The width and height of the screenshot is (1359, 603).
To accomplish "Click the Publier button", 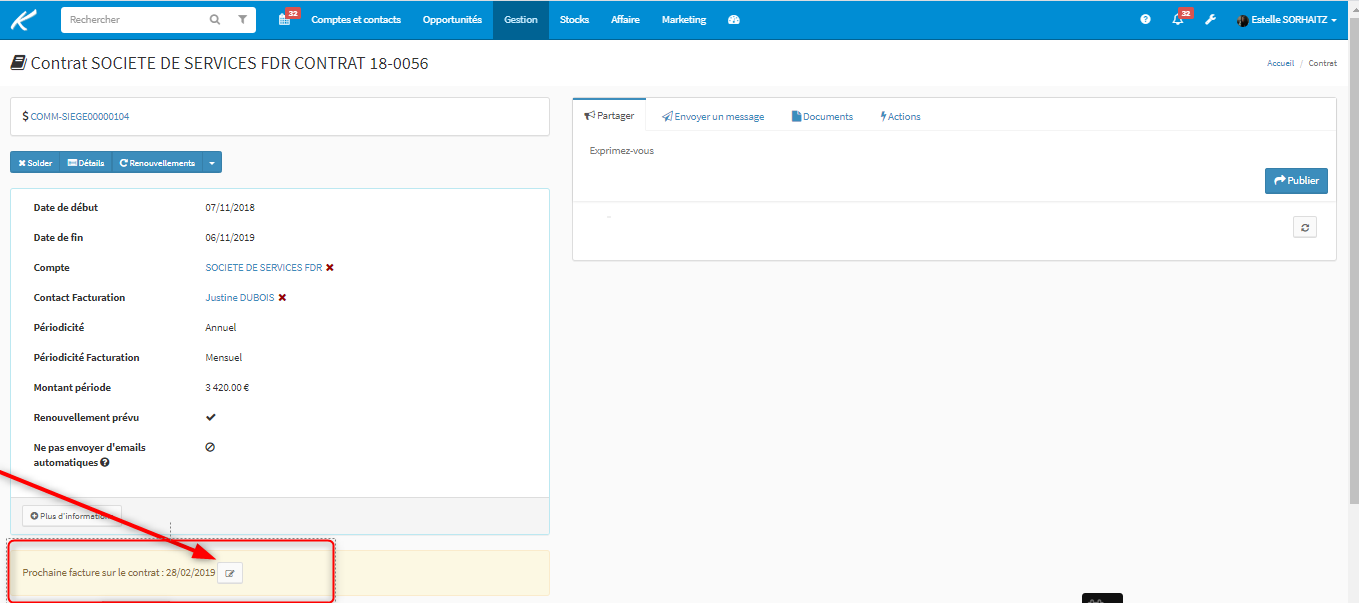I will [1296, 181].
